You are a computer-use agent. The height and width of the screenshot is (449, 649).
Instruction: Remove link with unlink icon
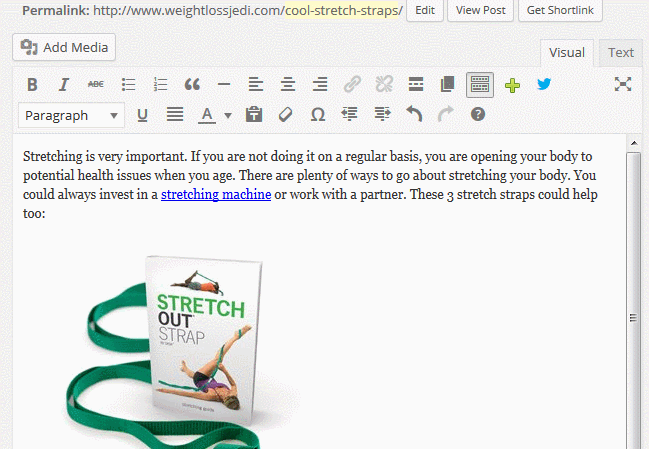click(x=384, y=85)
